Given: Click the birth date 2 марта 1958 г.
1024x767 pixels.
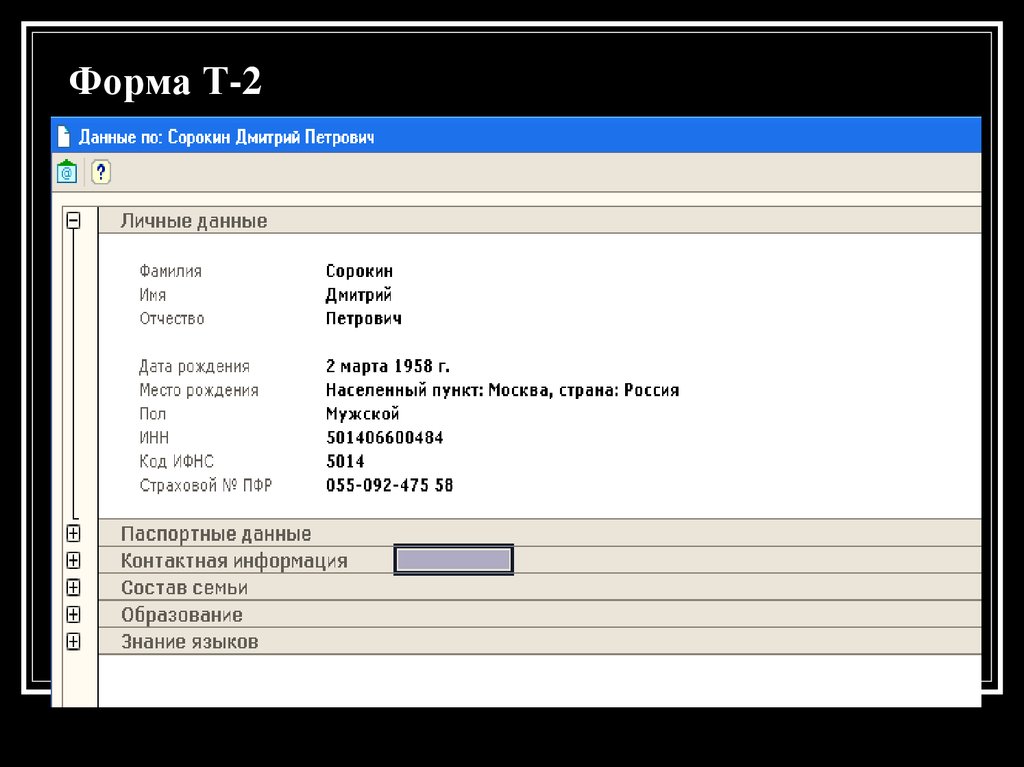Looking at the screenshot, I should (388, 365).
